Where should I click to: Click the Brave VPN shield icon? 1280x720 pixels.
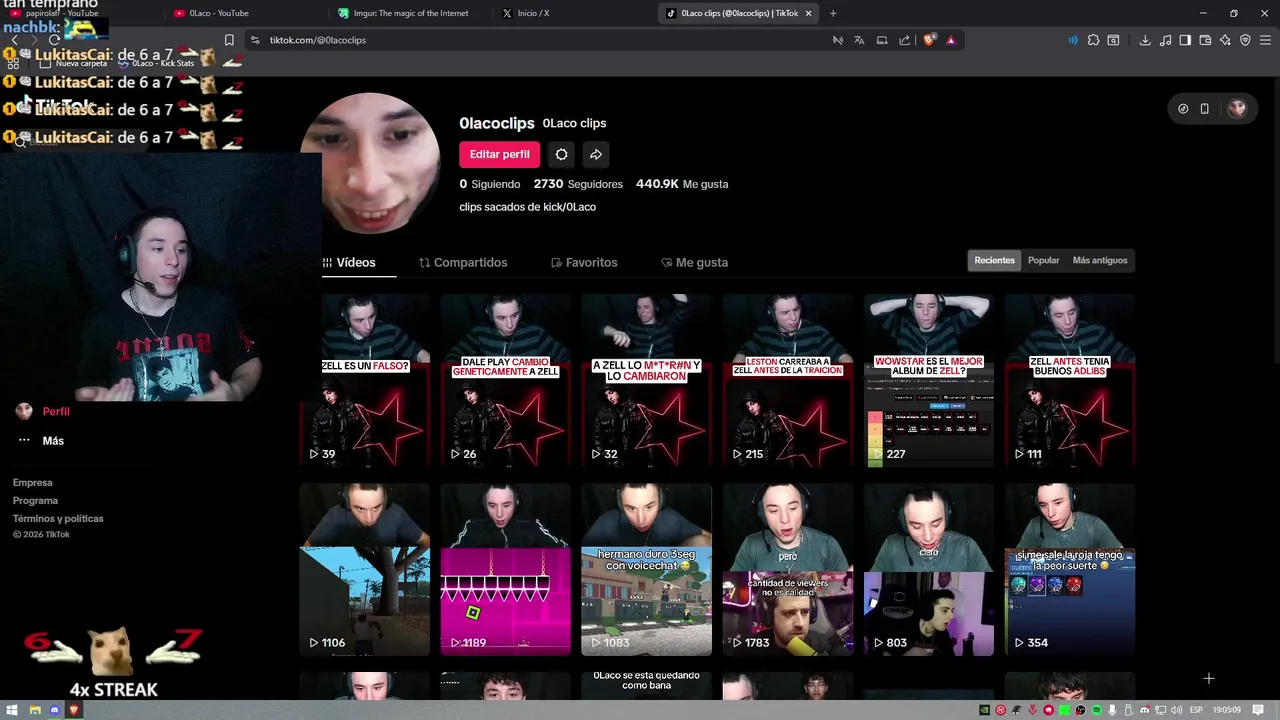click(x=1245, y=40)
